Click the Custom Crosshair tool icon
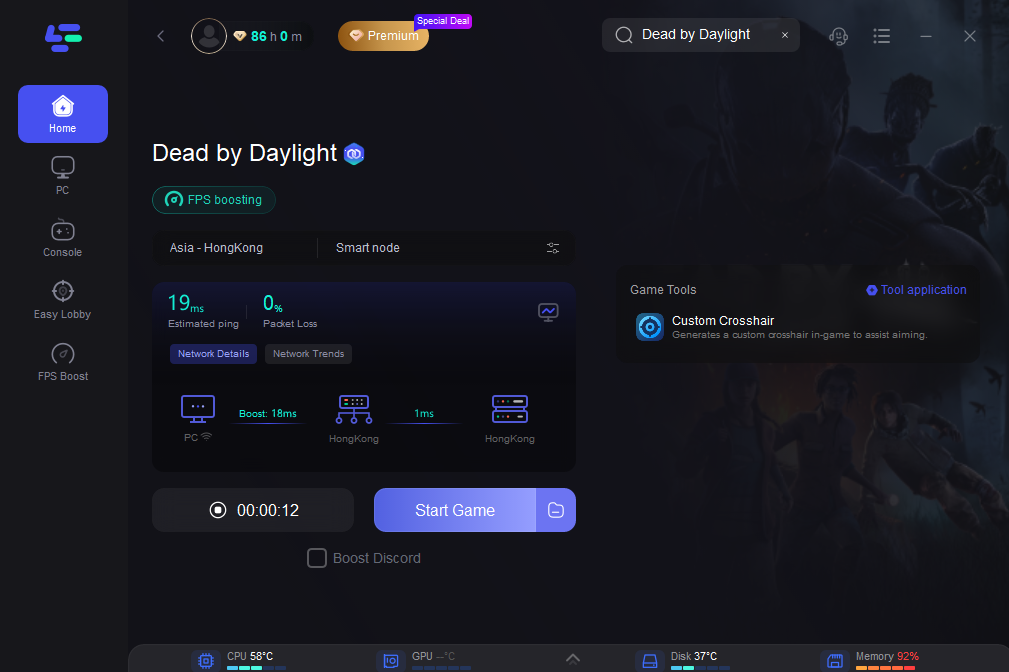1009x672 pixels. [650, 327]
